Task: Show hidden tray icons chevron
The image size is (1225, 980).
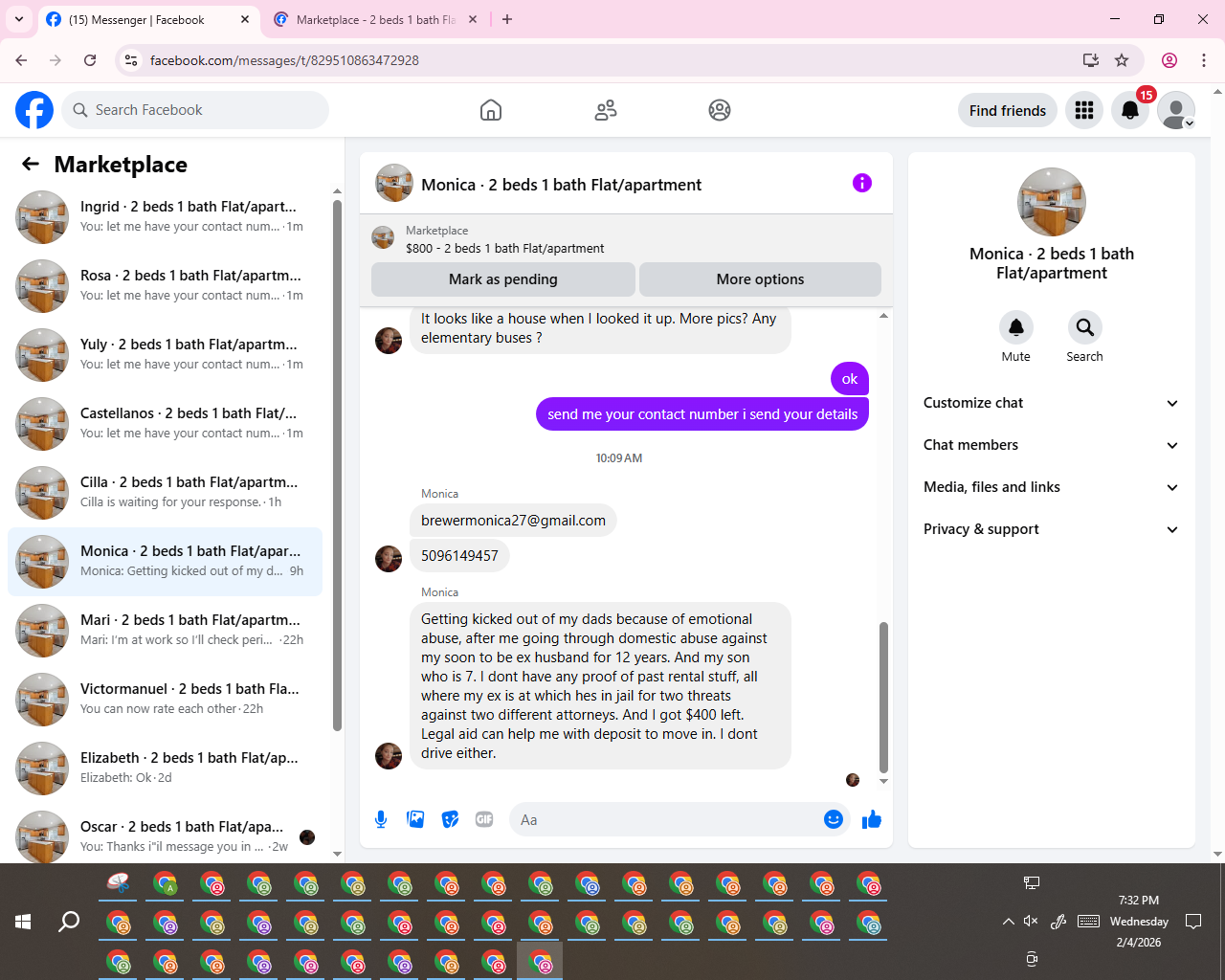Action: [x=1008, y=922]
